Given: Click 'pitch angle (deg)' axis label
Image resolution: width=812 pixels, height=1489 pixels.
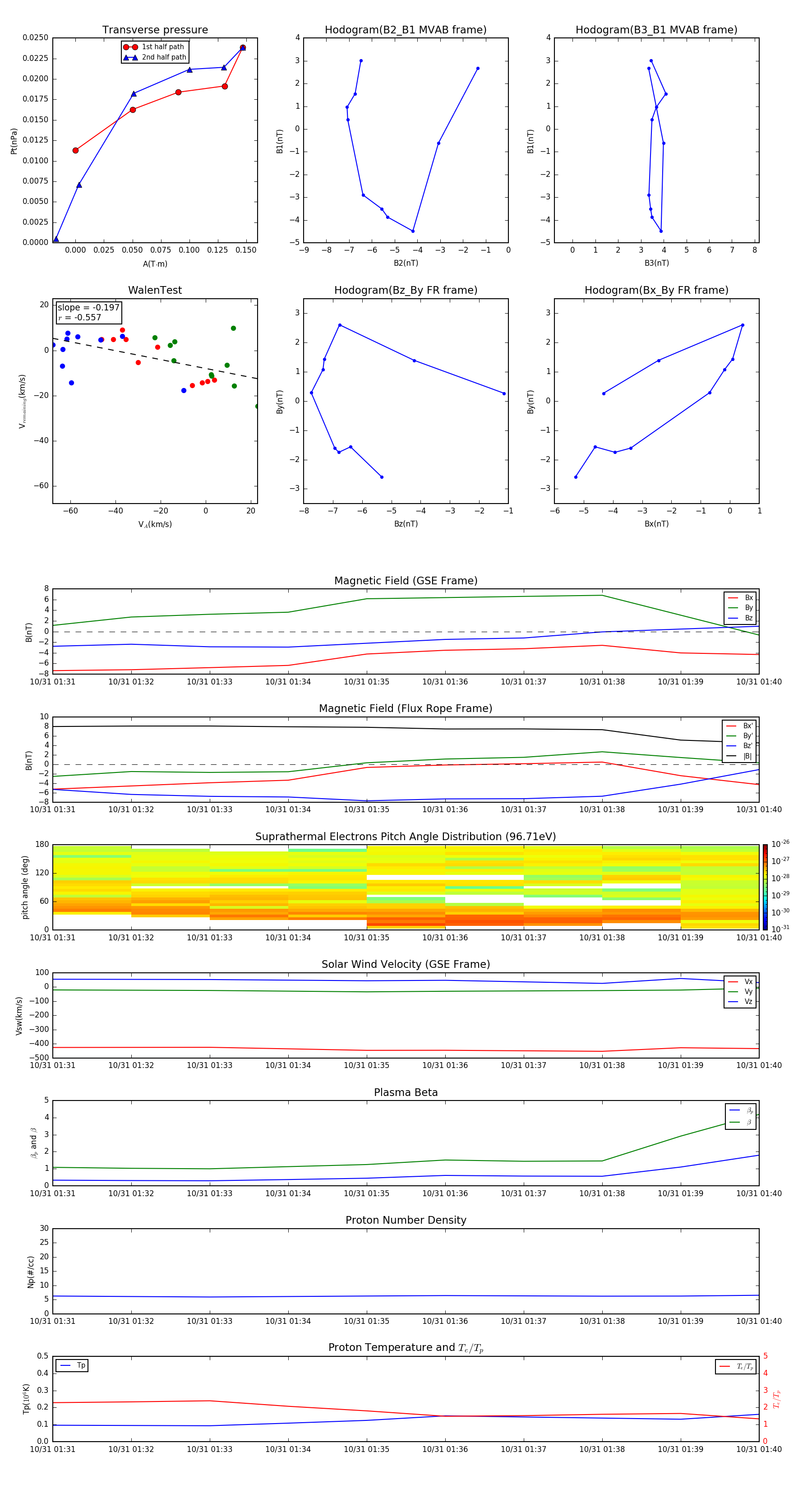Looking at the screenshot, I should (25, 887).
